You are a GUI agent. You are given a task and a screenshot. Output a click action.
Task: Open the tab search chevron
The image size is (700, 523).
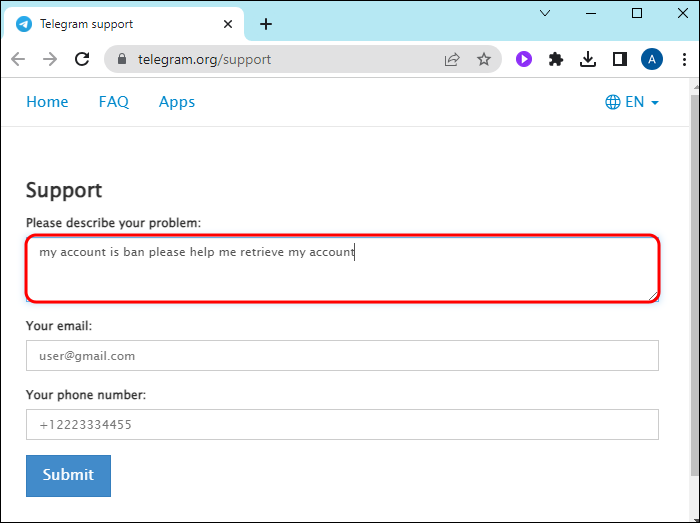pos(545,13)
